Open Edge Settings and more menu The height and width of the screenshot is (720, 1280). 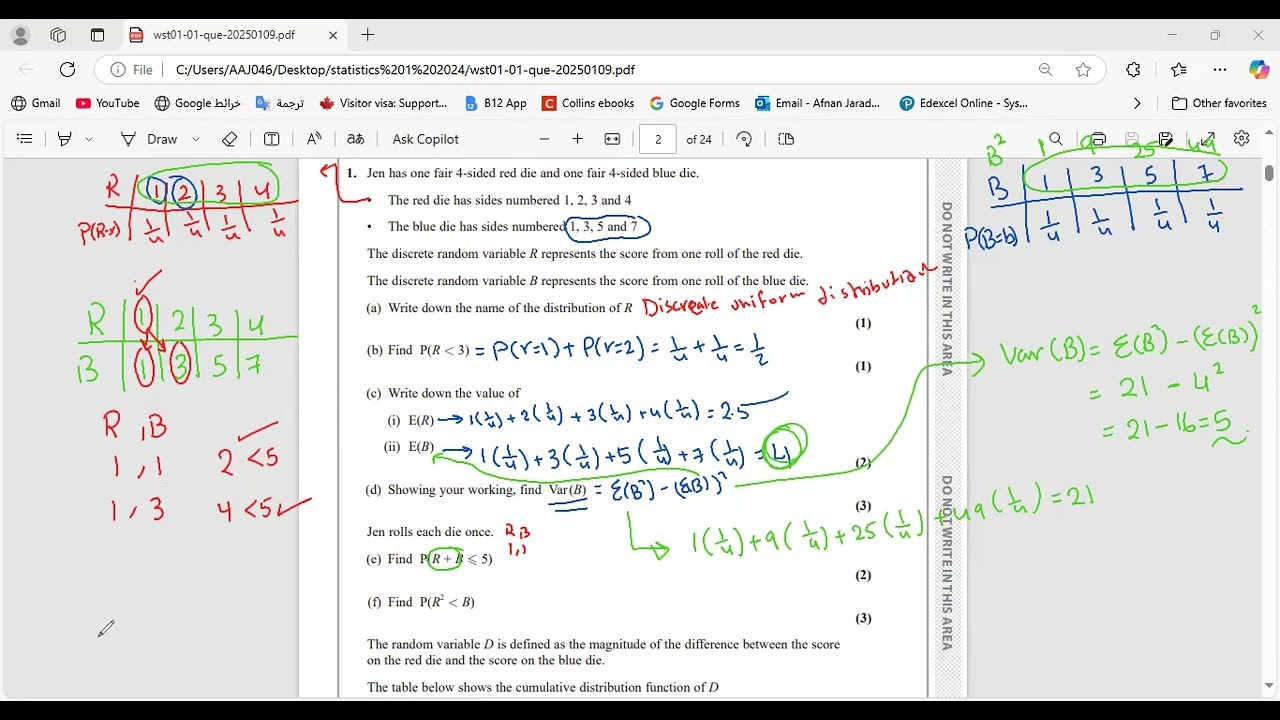(1220, 70)
